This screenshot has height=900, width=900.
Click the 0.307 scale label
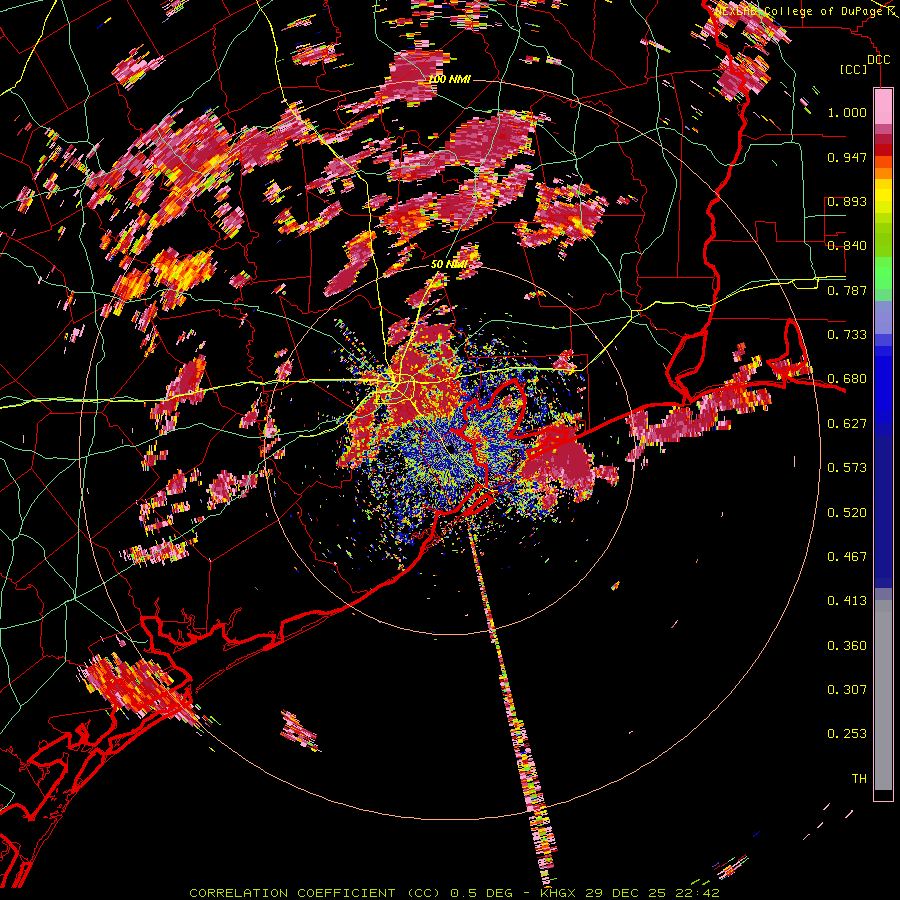point(847,689)
